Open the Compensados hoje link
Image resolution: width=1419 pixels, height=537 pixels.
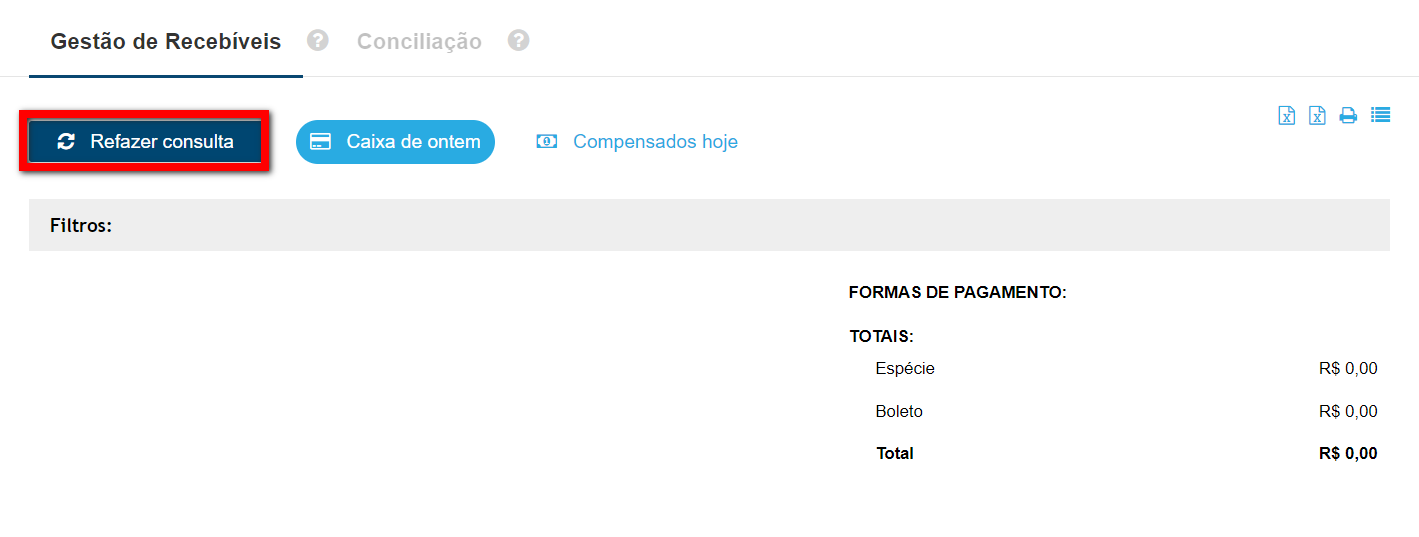tap(655, 142)
